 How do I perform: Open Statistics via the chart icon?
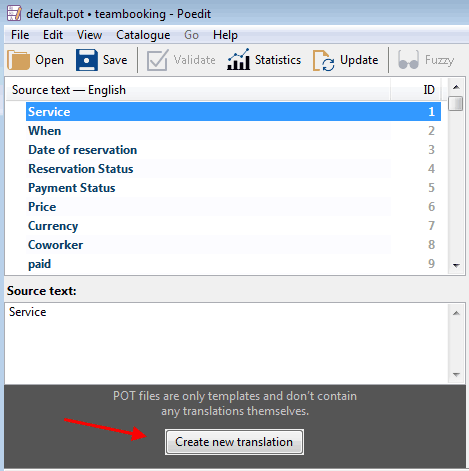(x=238, y=59)
